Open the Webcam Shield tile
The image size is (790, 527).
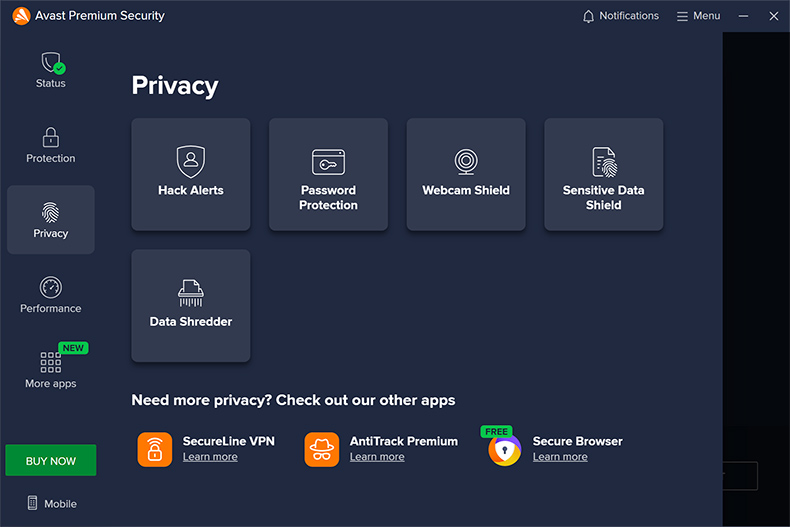click(466, 174)
